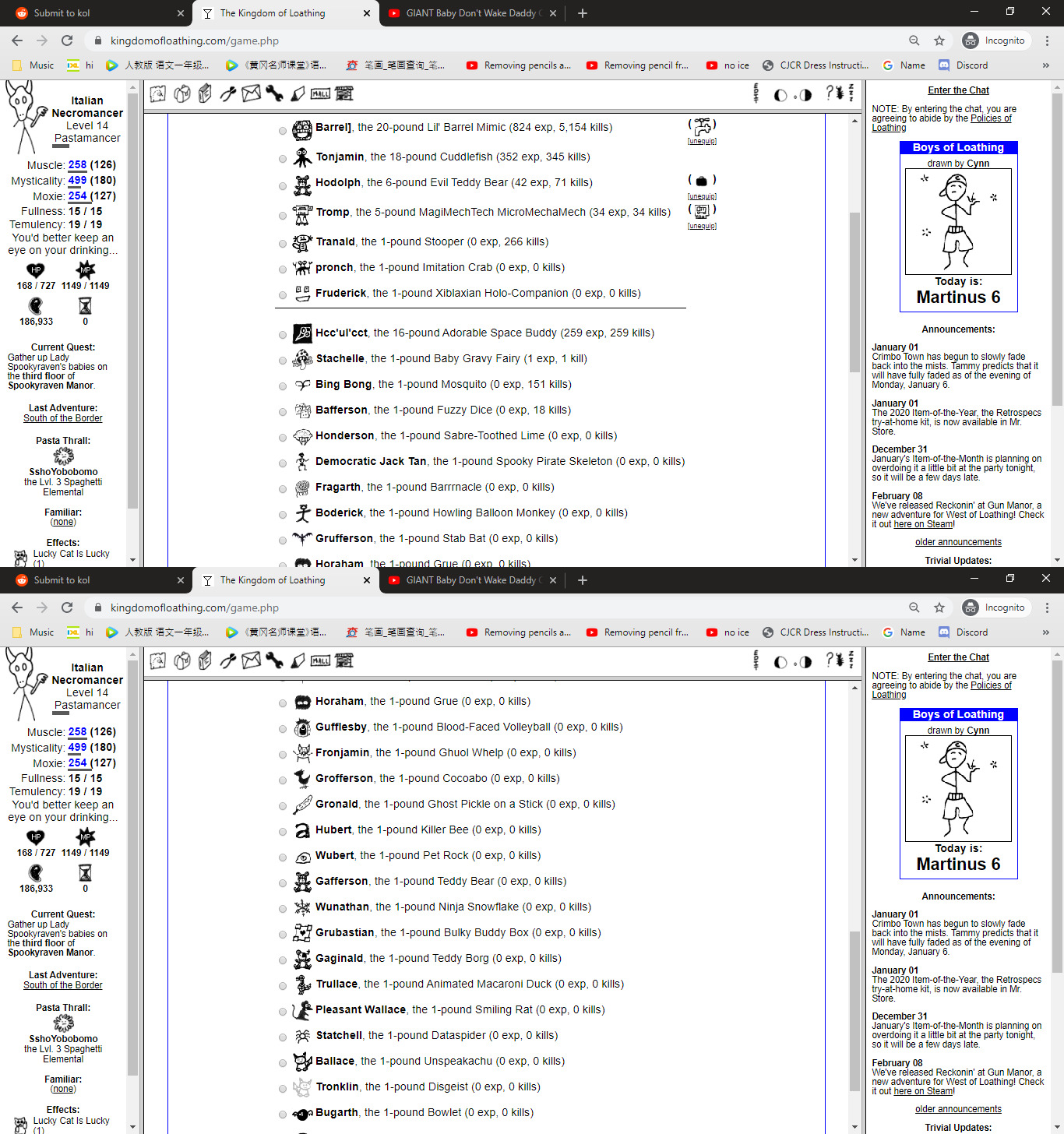The width and height of the screenshot is (1064, 1134).
Task: Click the vertical EDIT icon in top window
Action: [756, 93]
